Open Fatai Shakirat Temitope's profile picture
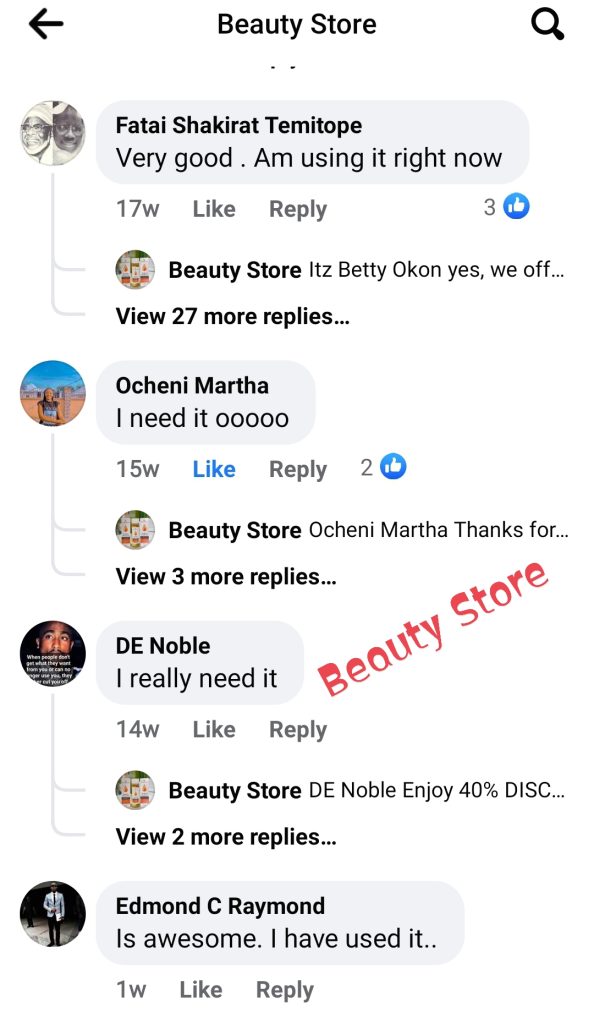The width and height of the screenshot is (594, 1024). click(x=53, y=133)
